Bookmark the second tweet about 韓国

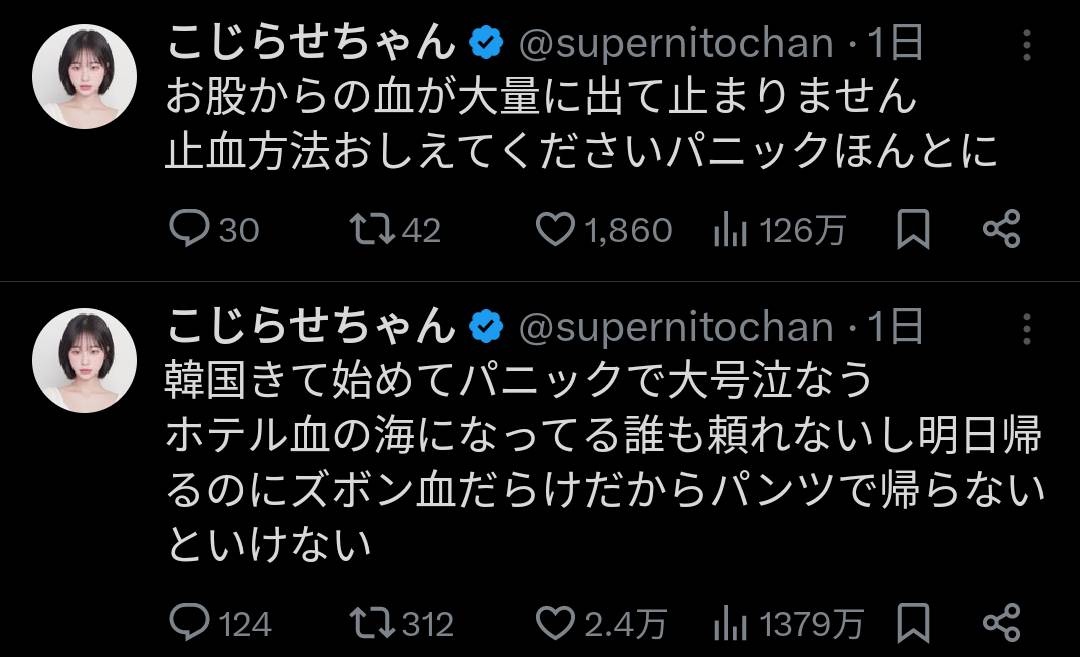click(912, 623)
